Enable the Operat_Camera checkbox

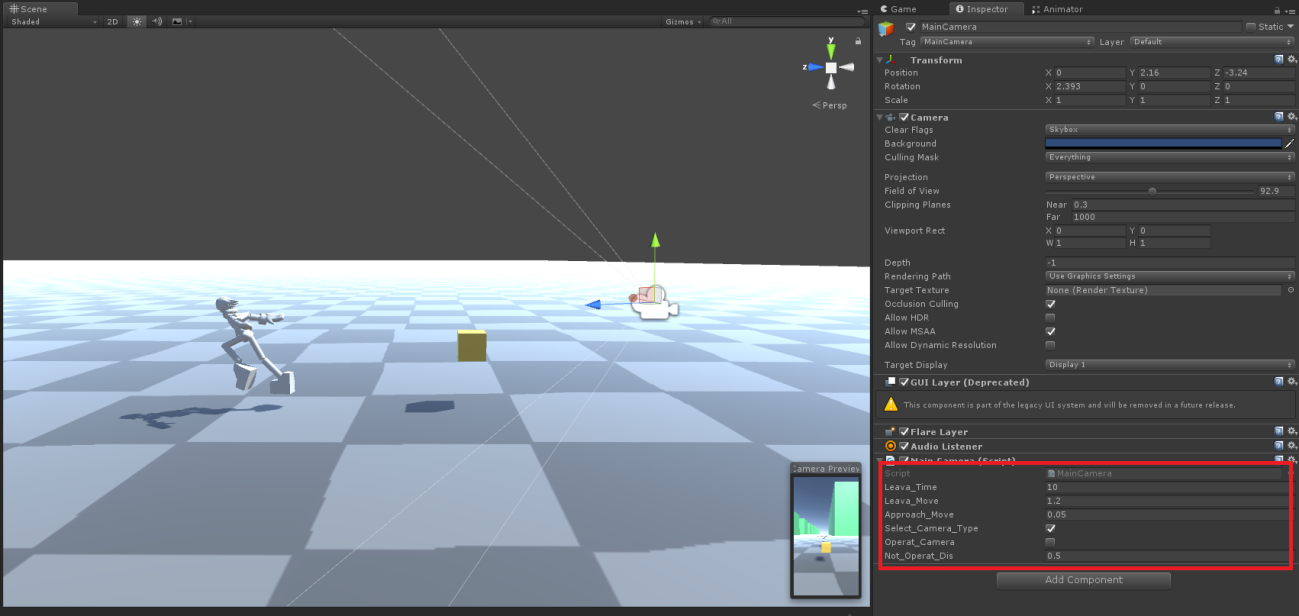tap(1050, 542)
